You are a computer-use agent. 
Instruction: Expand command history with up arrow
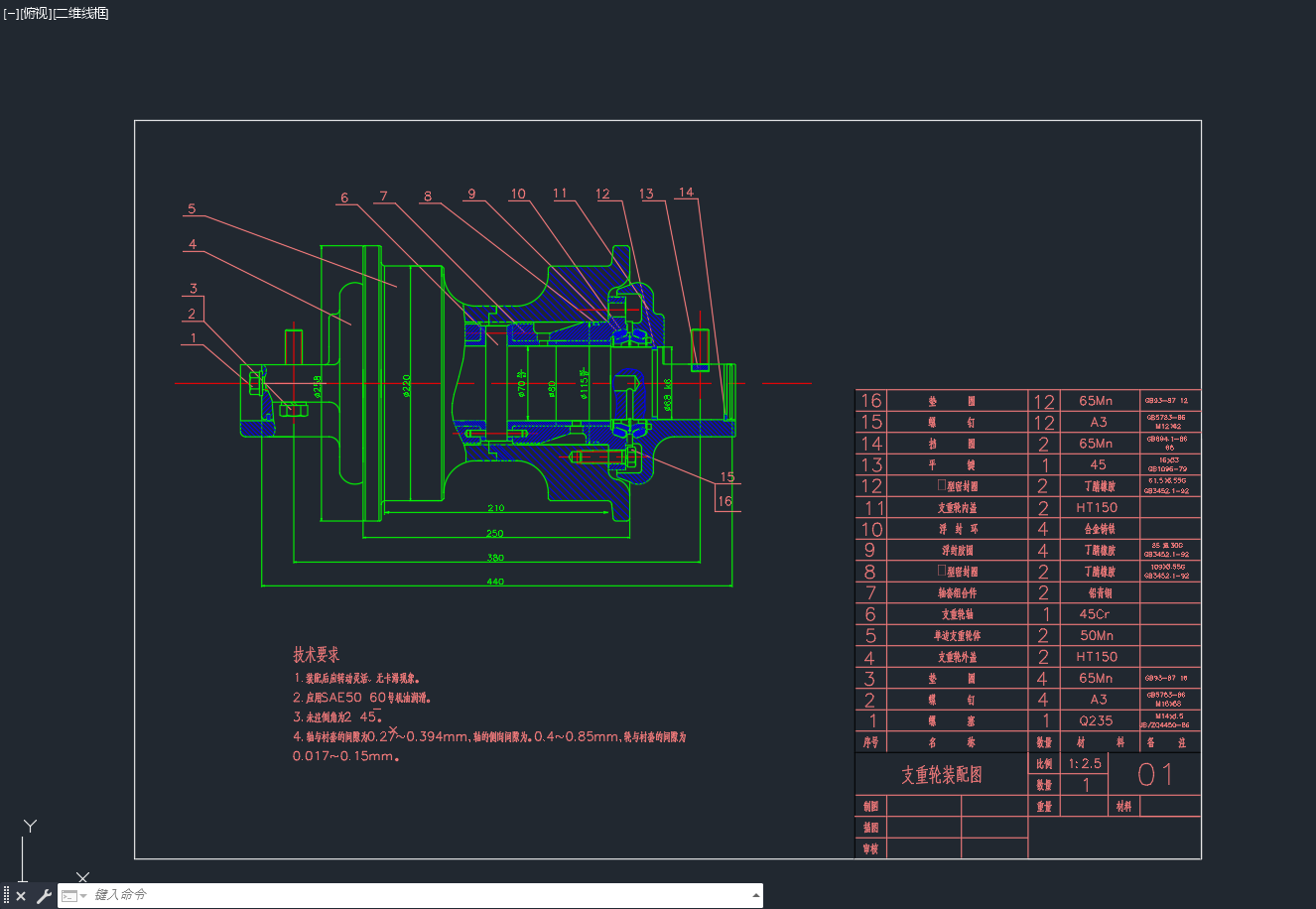pyautogui.click(x=756, y=896)
